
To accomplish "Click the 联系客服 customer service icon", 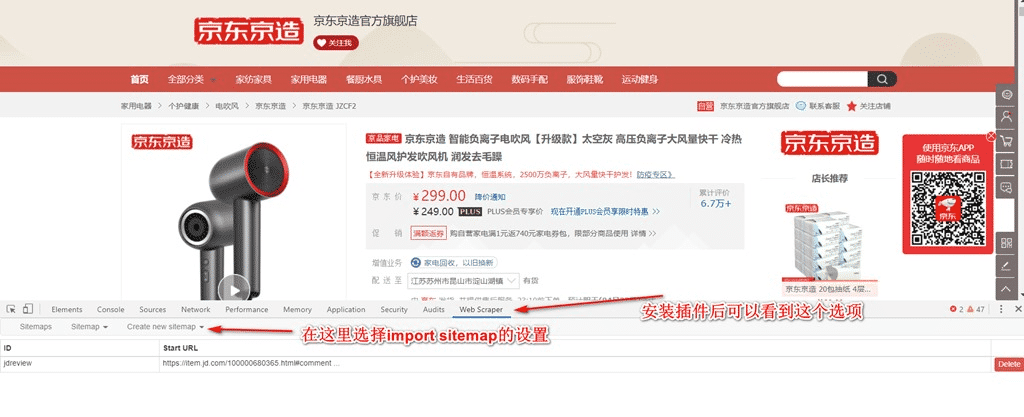I will coord(801,106).
